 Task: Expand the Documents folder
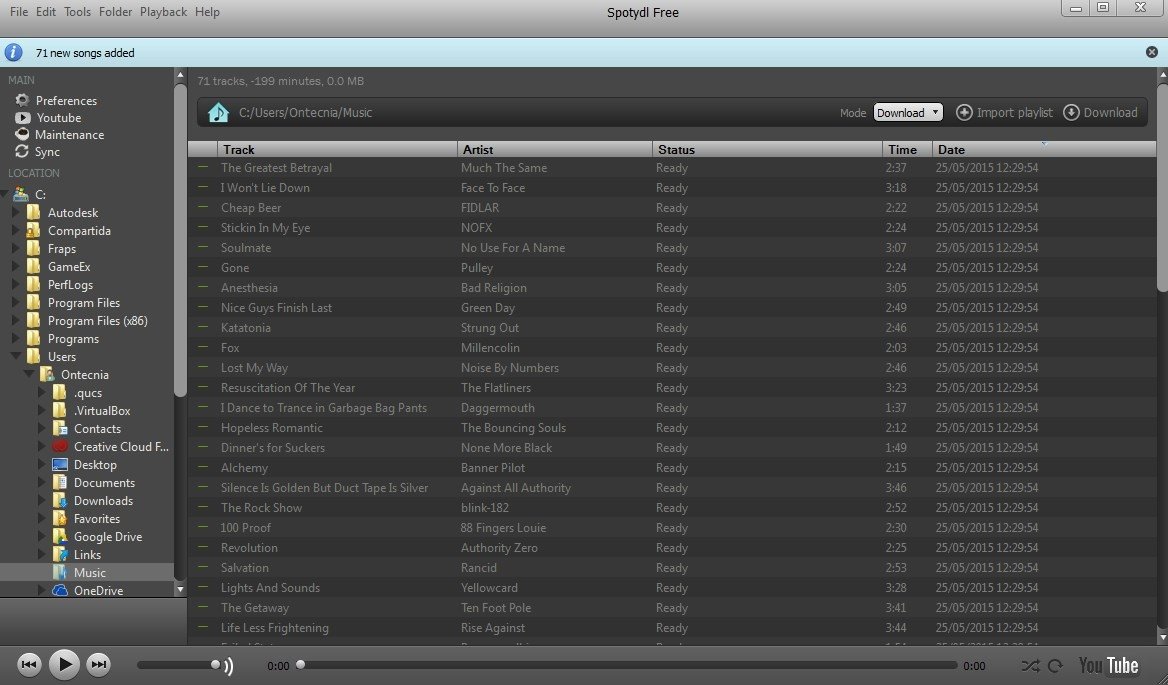(42, 482)
